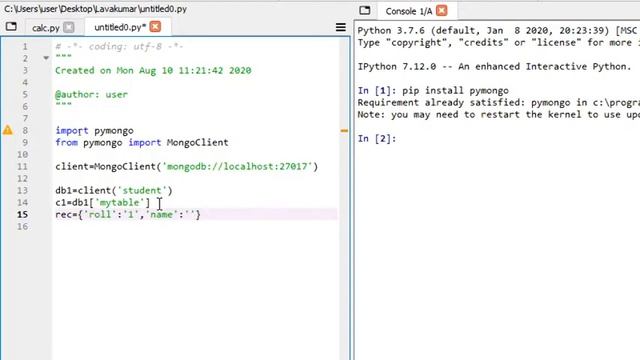Click empty line 16 in the editor
Image resolution: width=640 pixels, height=360 pixels.
196,227
